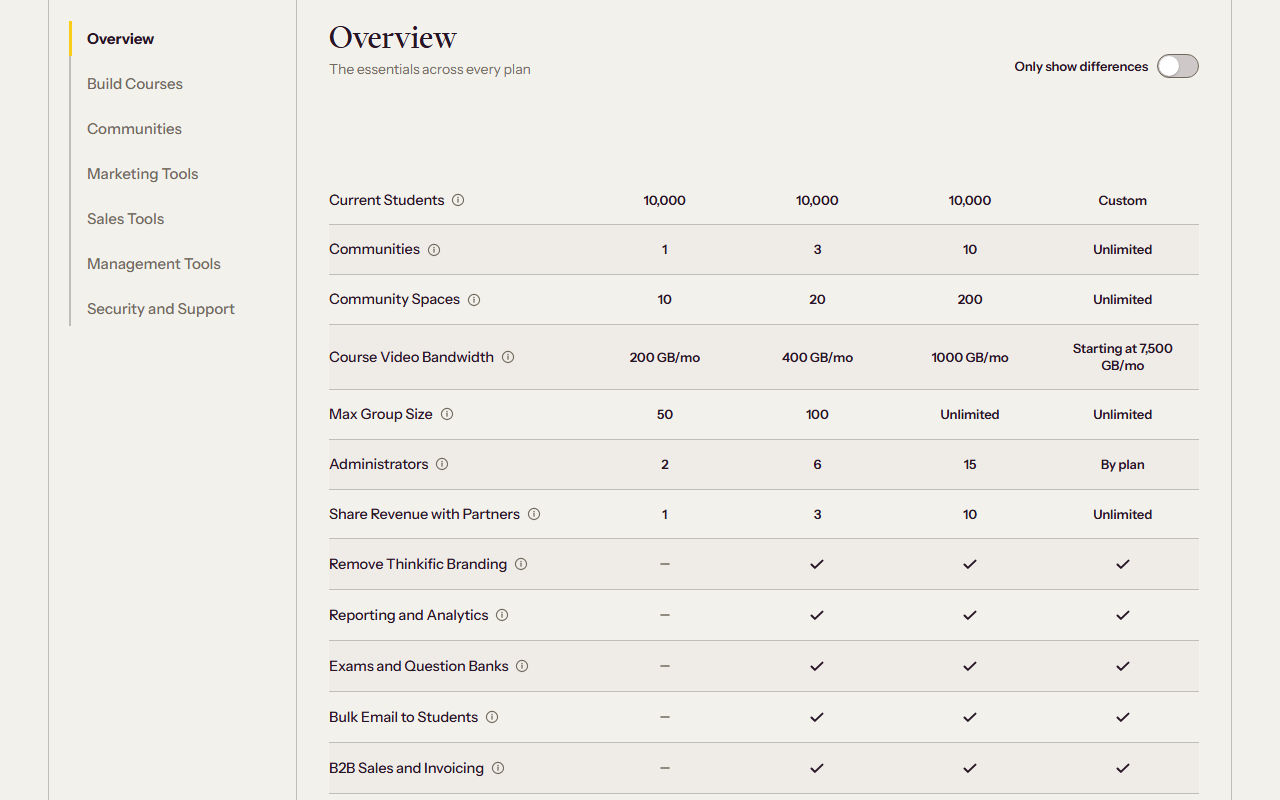Click the Only show differences label
The image size is (1280, 800).
pos(1081,67)
